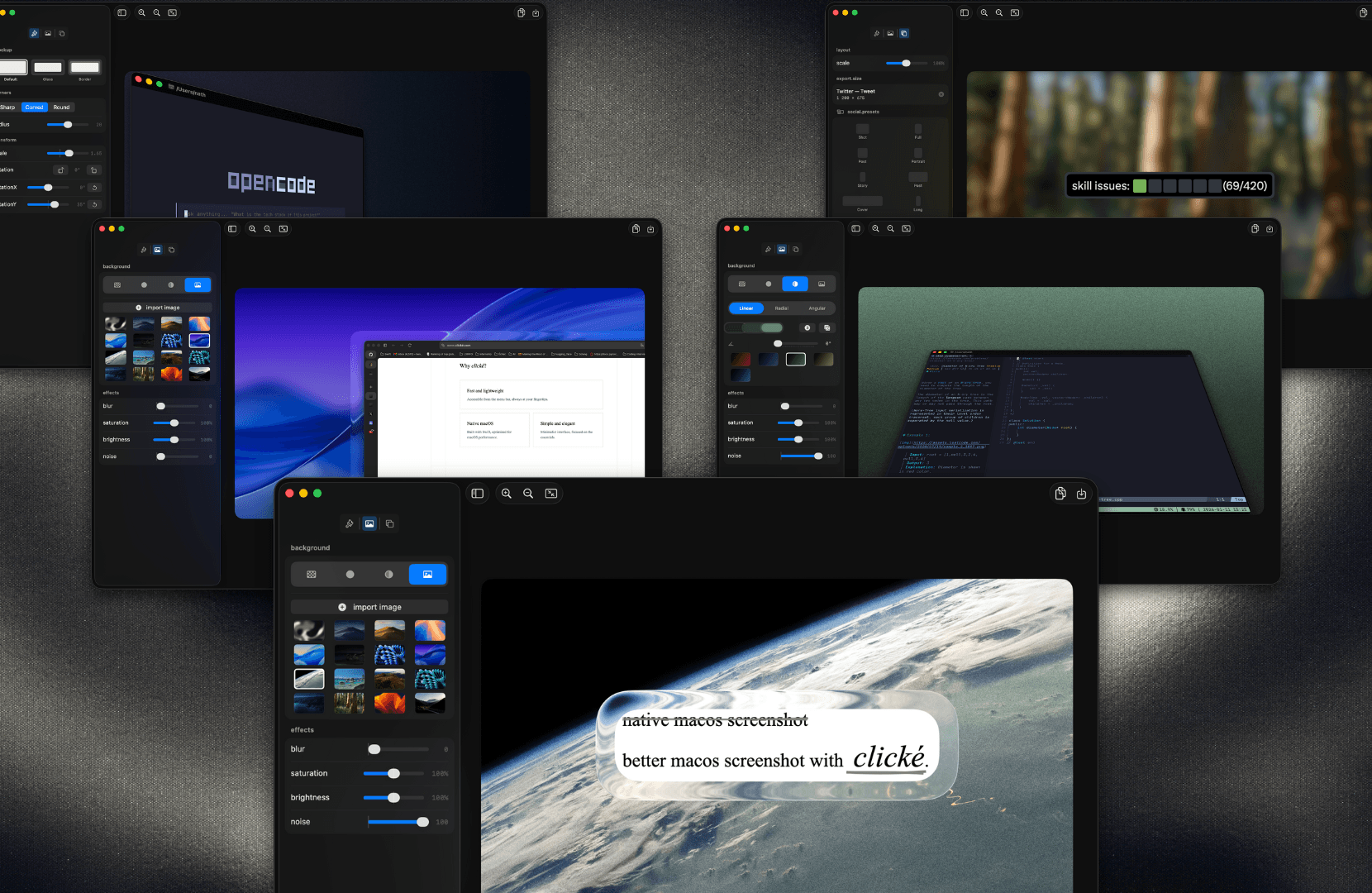Choose forest trees thumbnail in Earth-image window
This screenshot has height=893, width=1372.
pyautogui.click(x=349, y=703)
